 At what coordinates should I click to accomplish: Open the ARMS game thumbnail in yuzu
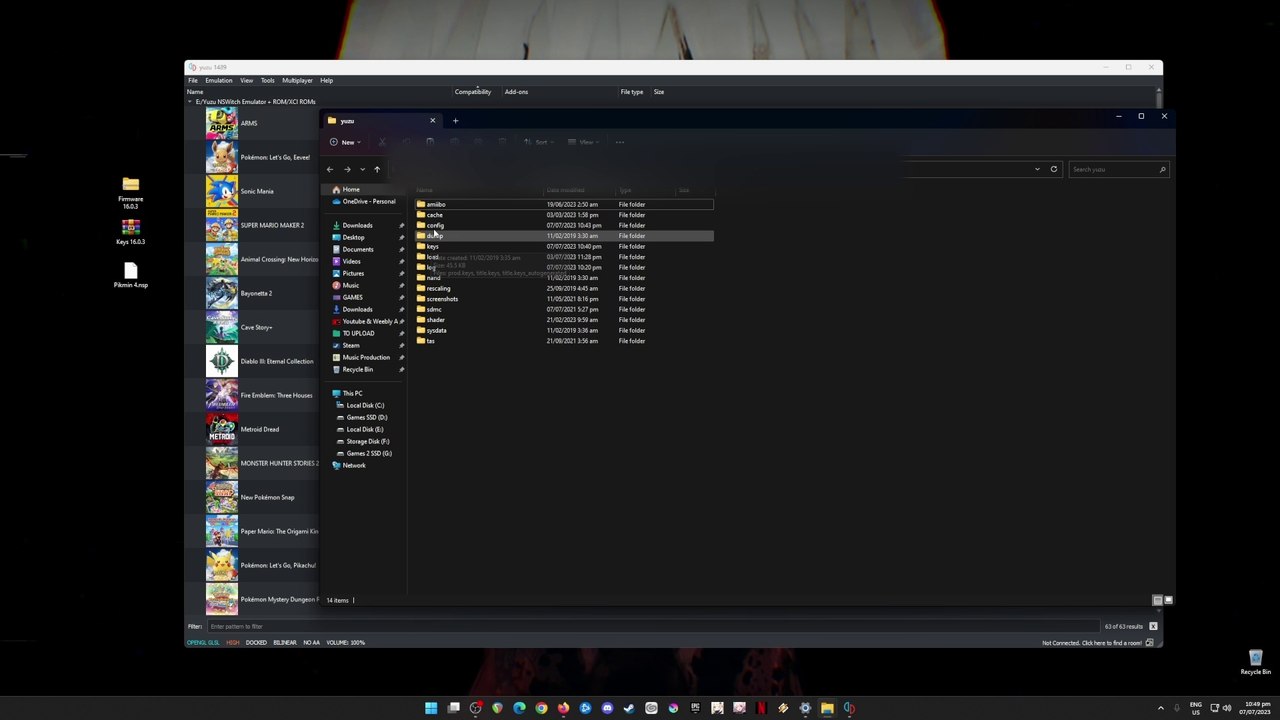tap(221, 123)
